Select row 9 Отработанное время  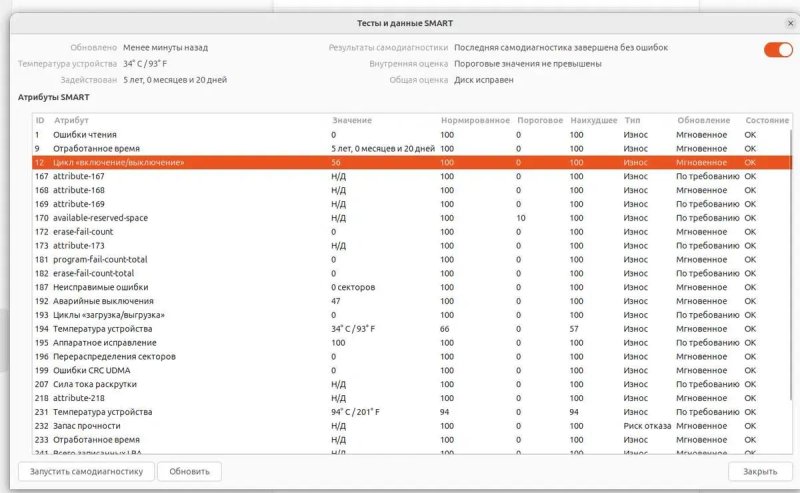click(x=412, y=149)
